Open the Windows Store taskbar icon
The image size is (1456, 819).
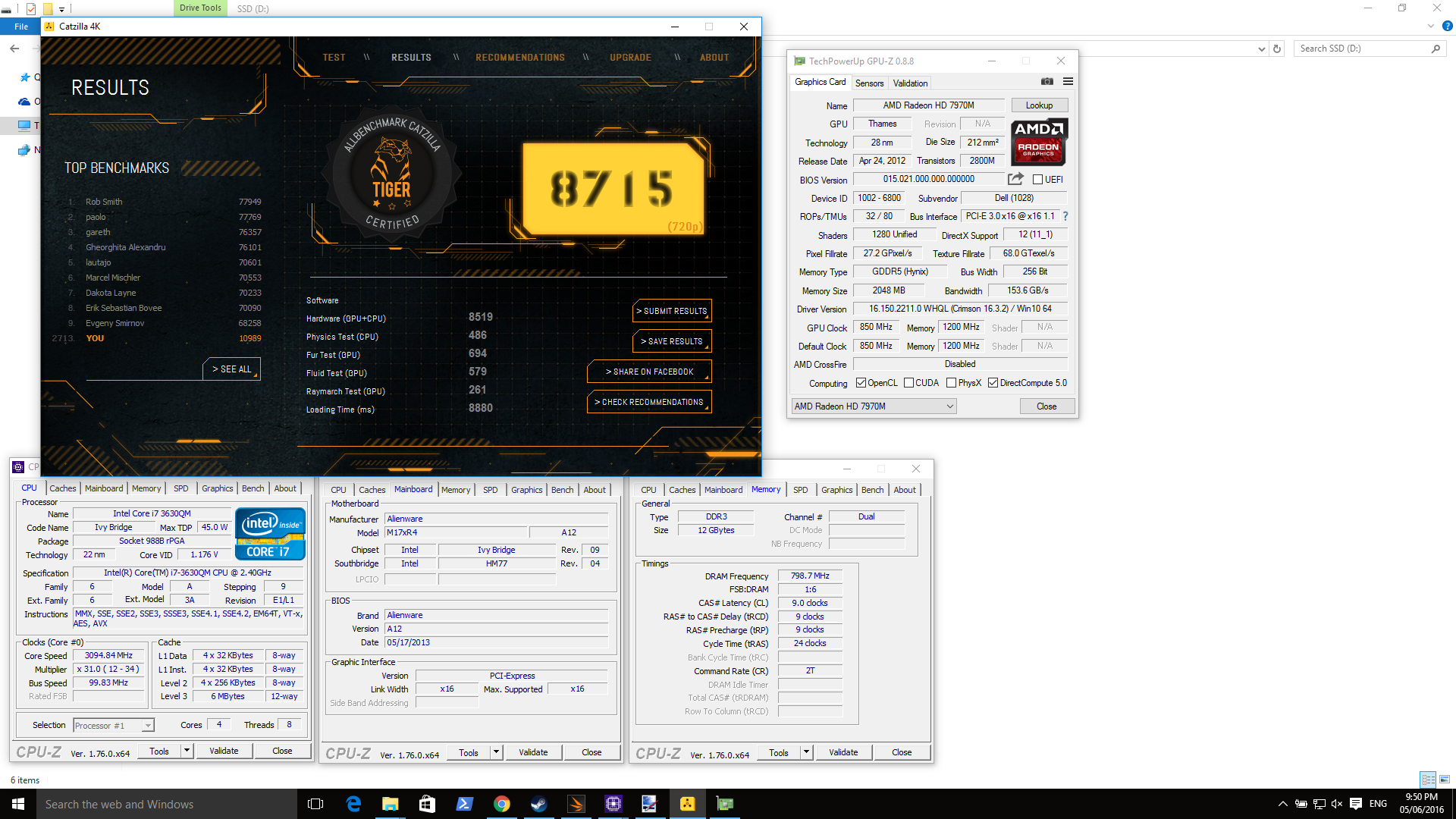427,804
